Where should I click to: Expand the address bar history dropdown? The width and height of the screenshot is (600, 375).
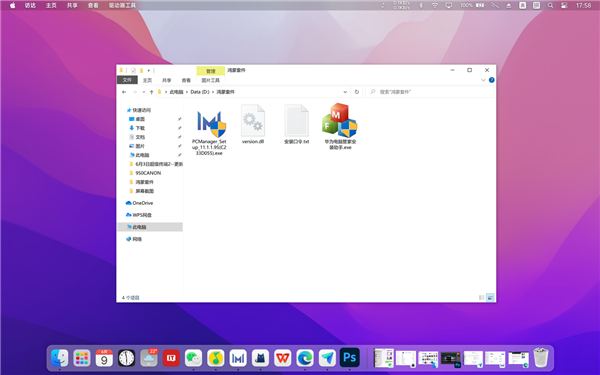pos(345,92)
